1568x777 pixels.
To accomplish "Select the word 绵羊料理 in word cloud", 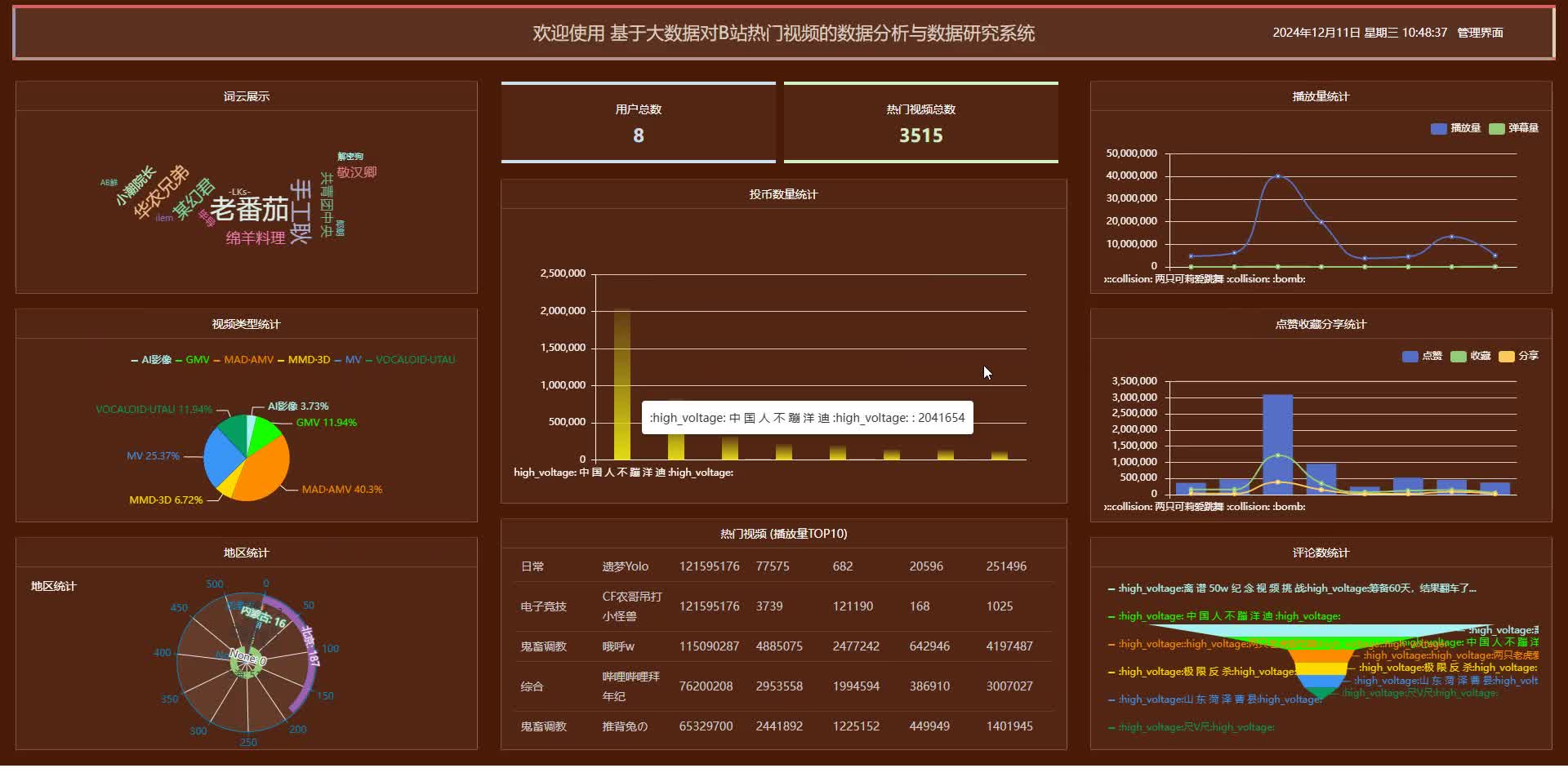I will [x=256, y=238].
